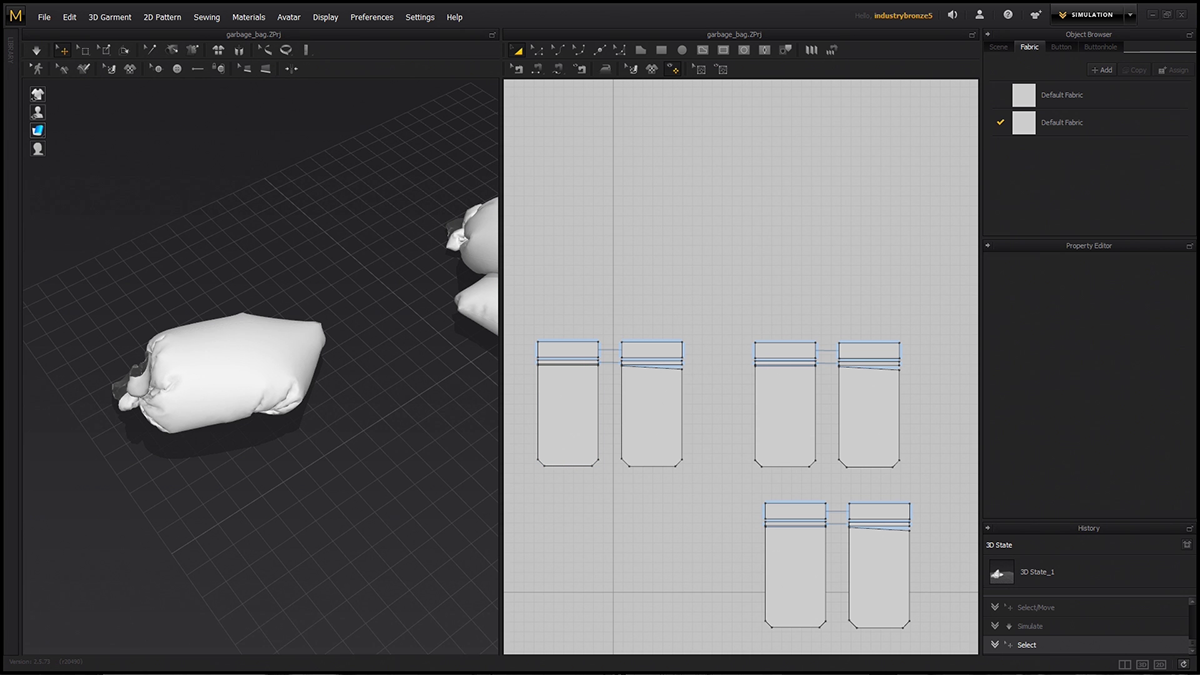Click the Edit Texture icon in 3D toolbar
1200x675 pixels.
(x=109, y=69)
